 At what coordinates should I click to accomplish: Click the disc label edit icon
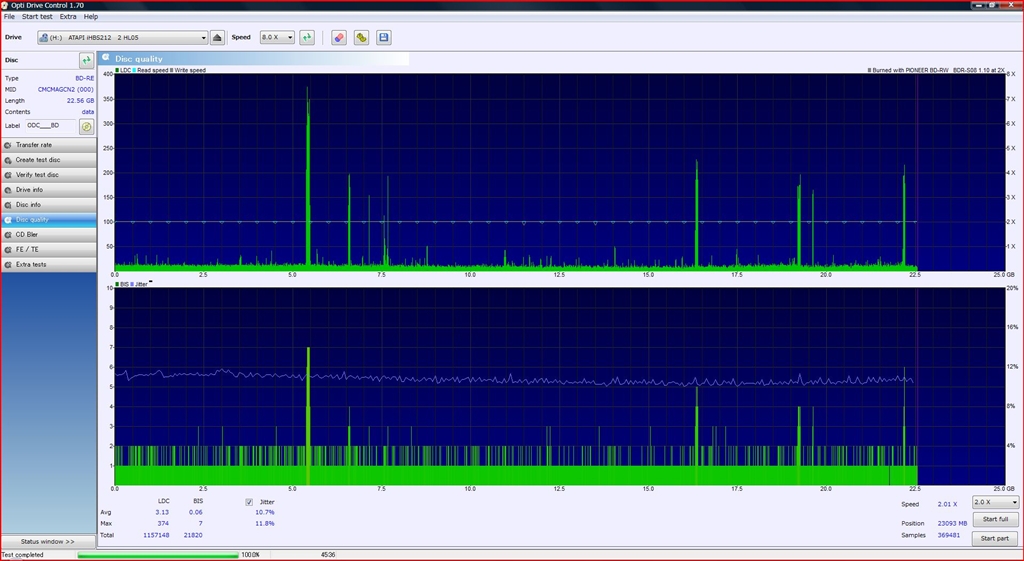[x=86, y=126]
